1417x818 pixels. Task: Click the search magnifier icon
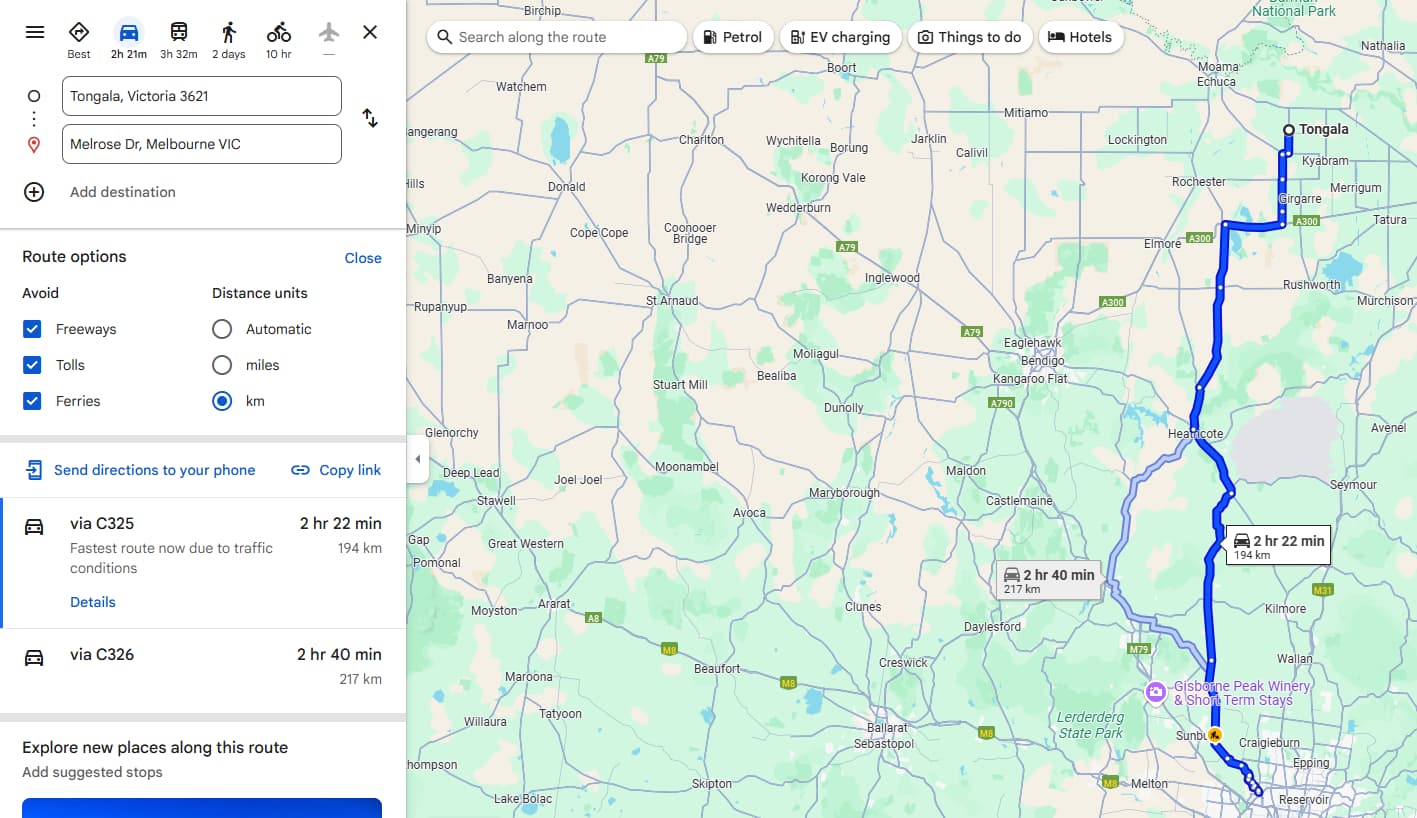pyautogui.click(x=445, y=37)
